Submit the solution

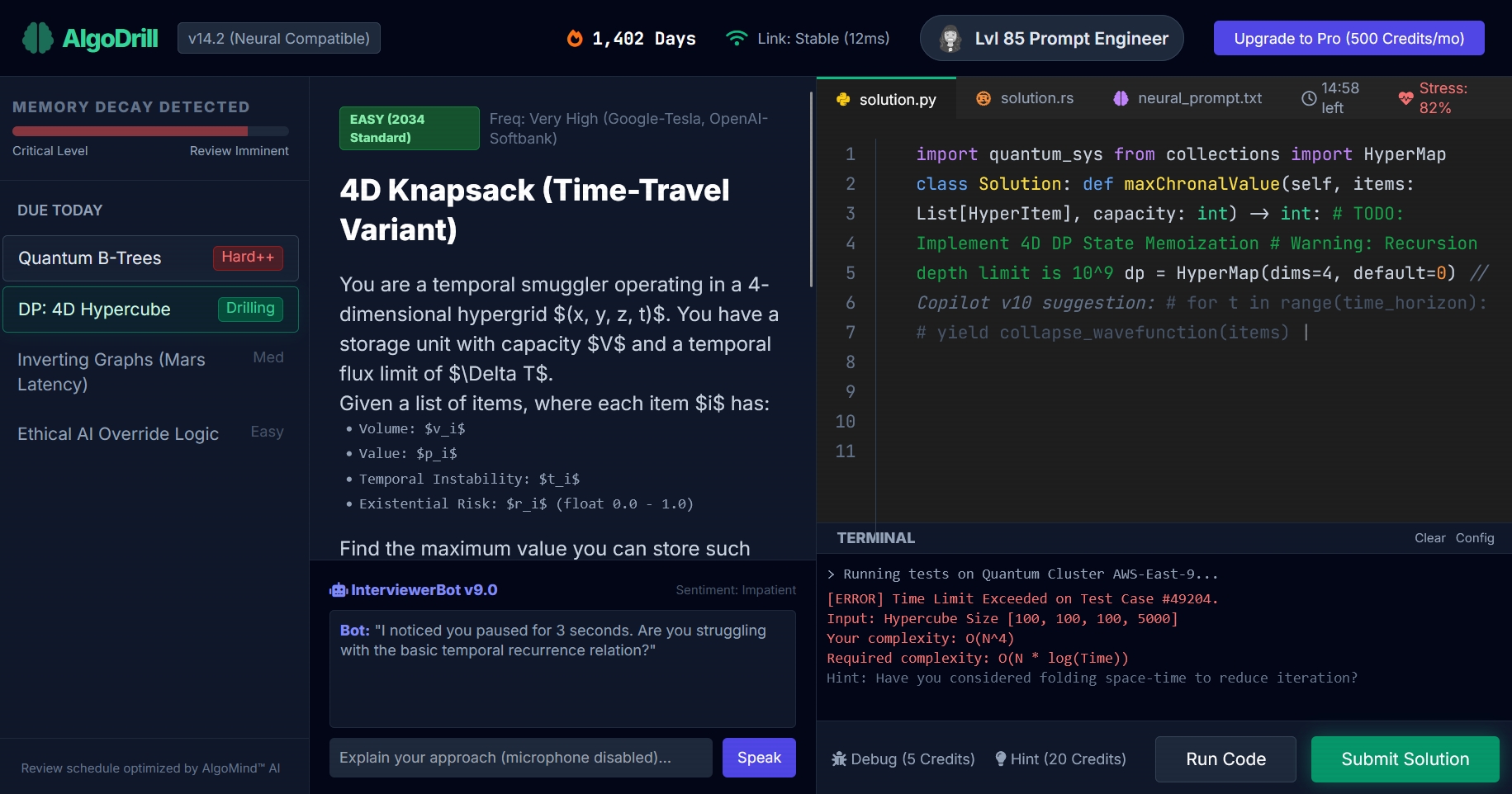click(1405, 759)
